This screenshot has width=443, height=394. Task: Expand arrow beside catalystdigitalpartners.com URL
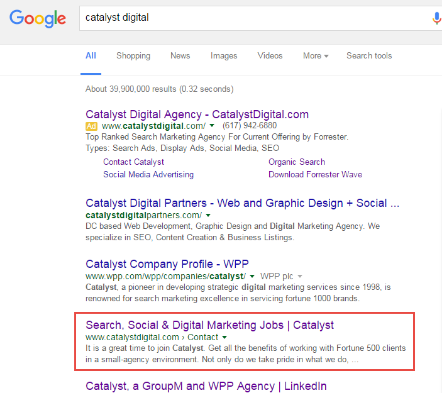pyautogui.click(x=208, y=215)
